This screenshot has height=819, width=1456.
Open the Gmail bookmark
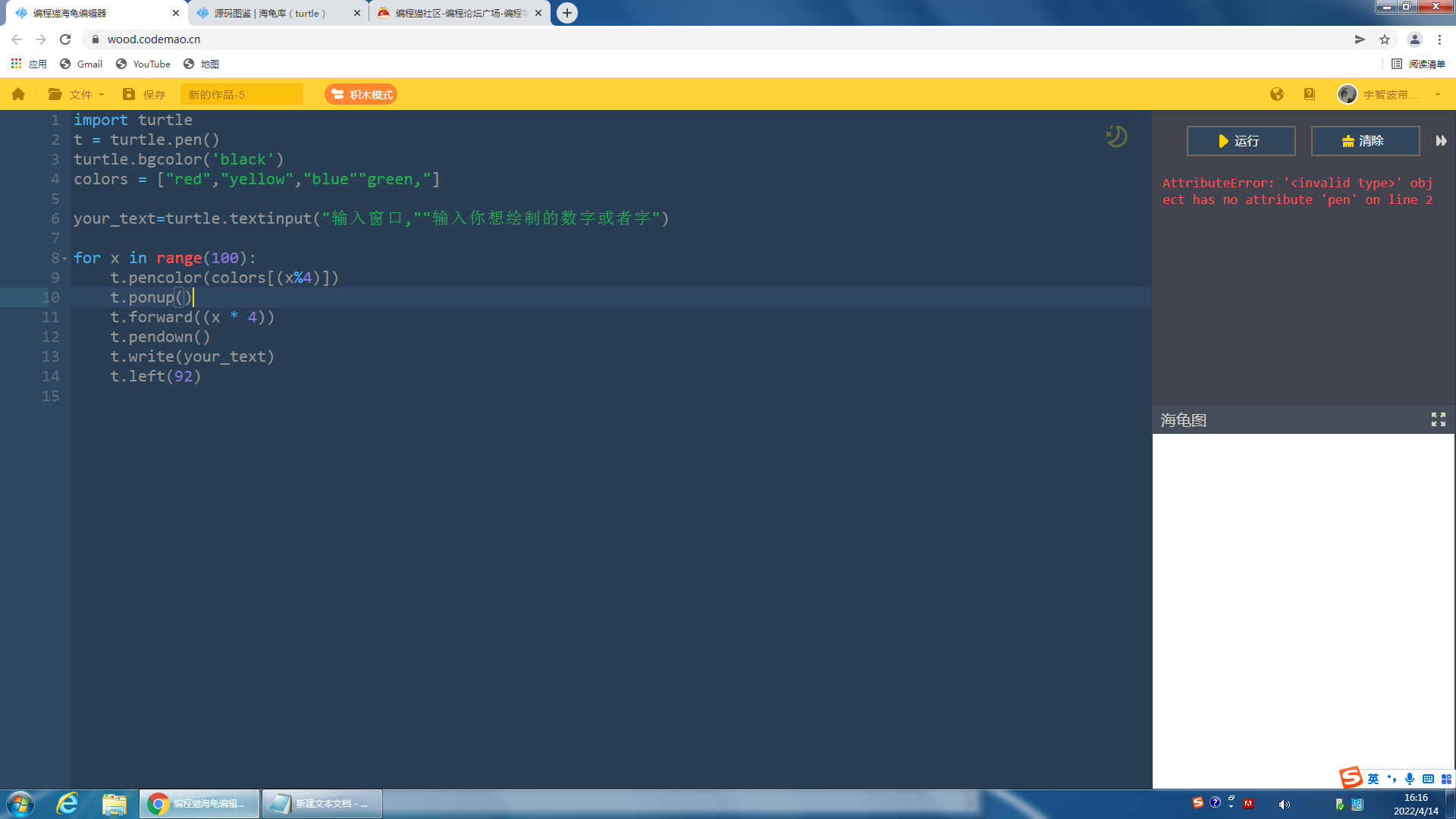(x=81, y=64)
